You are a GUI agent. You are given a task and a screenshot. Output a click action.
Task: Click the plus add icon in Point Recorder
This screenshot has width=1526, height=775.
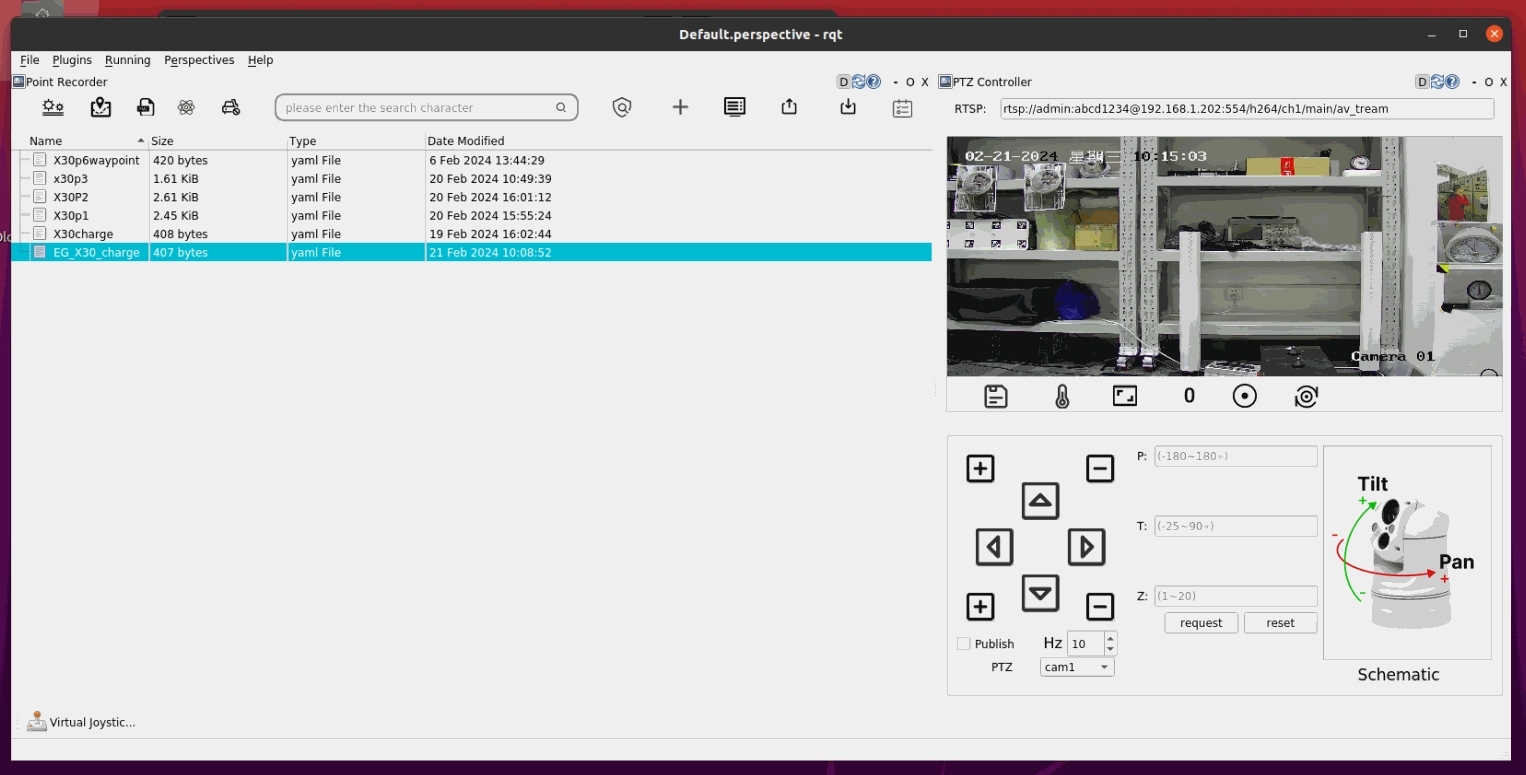tap(680, 107)
